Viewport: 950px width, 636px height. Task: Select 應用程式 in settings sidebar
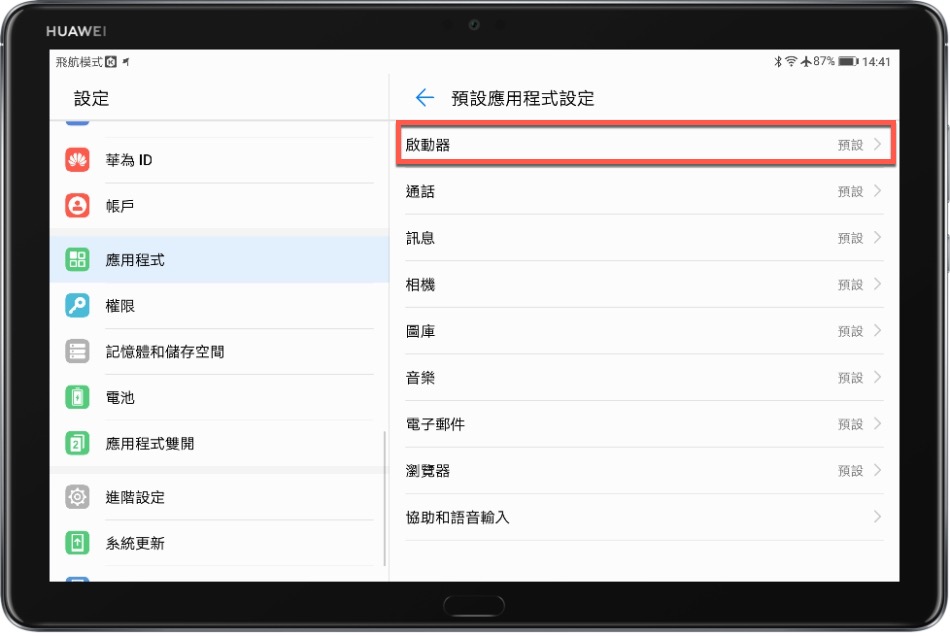click(219, 260)
